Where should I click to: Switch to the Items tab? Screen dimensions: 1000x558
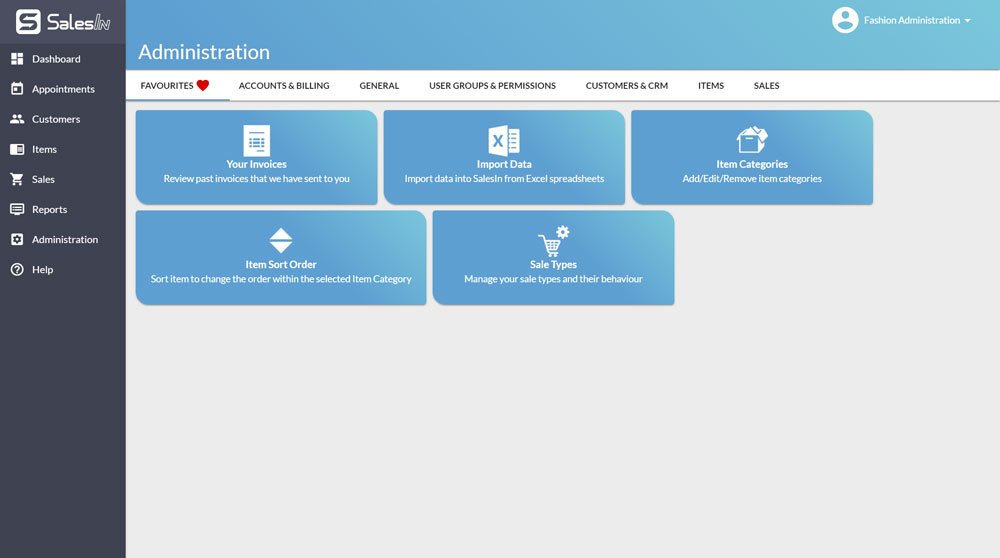tap(710, 85)
